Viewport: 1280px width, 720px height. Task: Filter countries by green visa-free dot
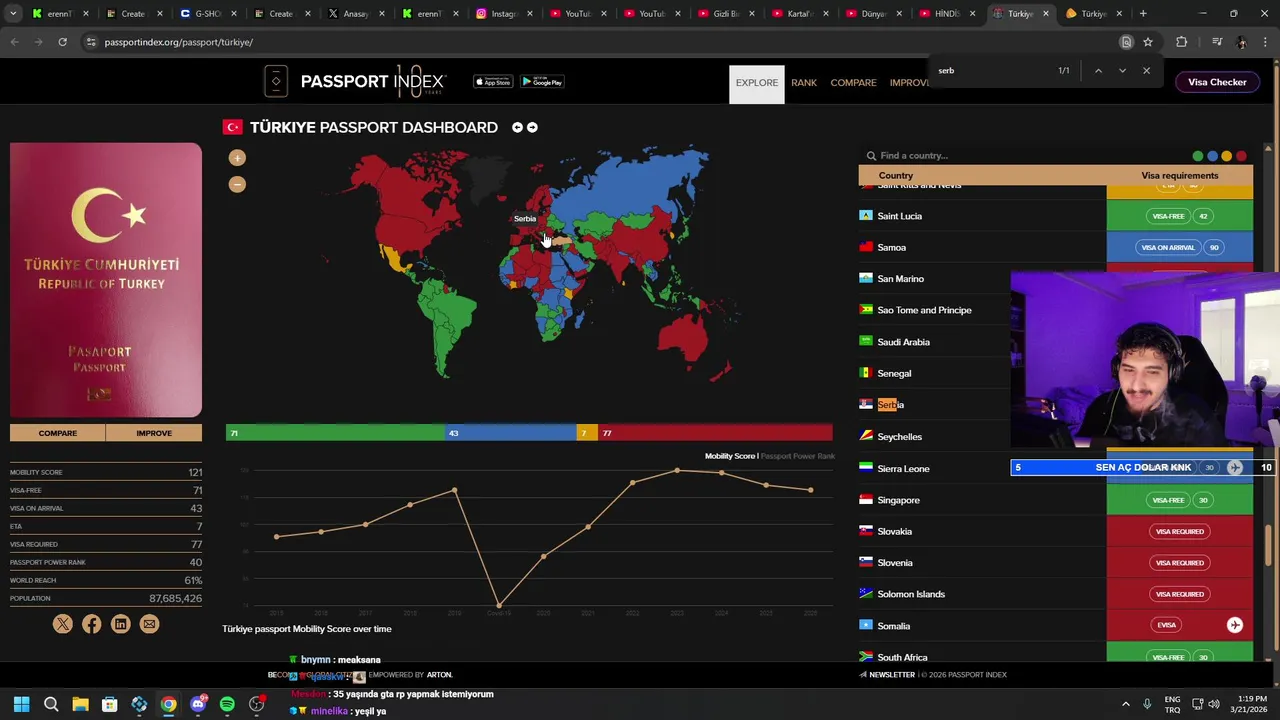pyautogui.click(x=1198, y=156)
